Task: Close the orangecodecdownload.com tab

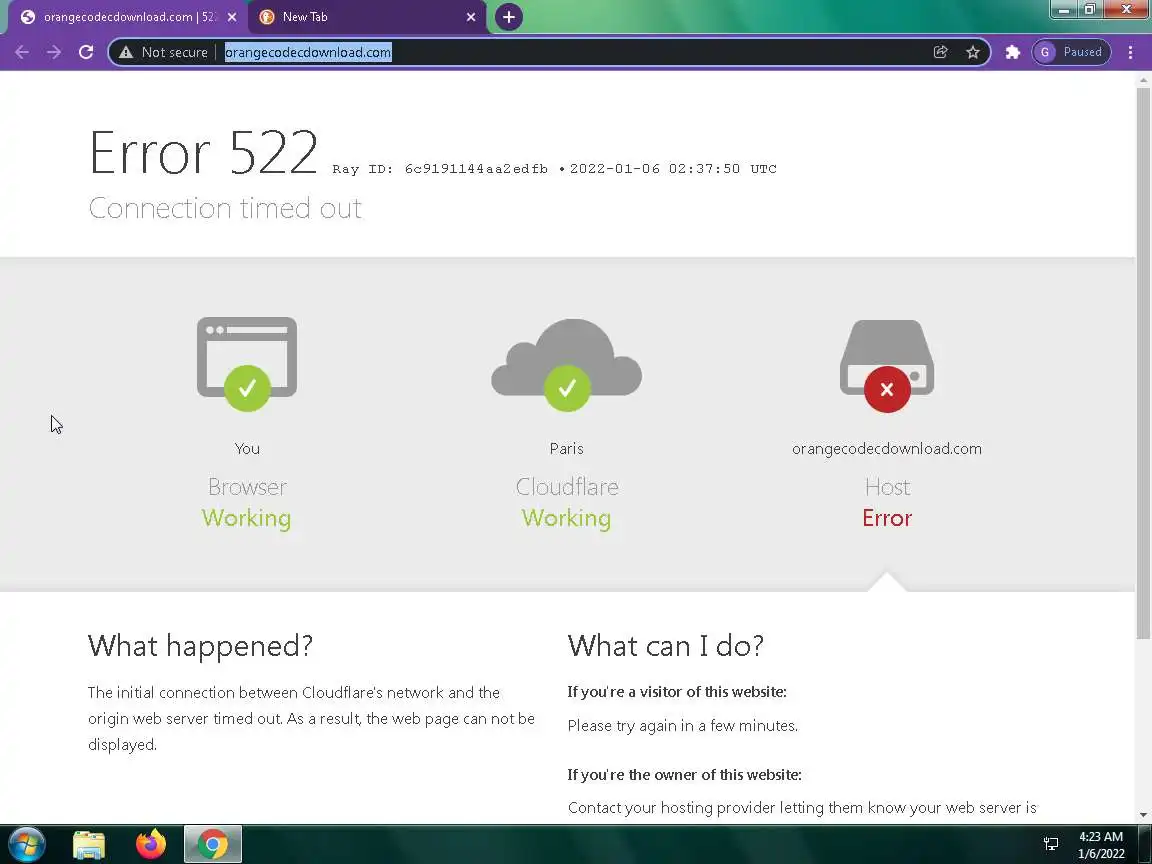Action: coord(232,17)
